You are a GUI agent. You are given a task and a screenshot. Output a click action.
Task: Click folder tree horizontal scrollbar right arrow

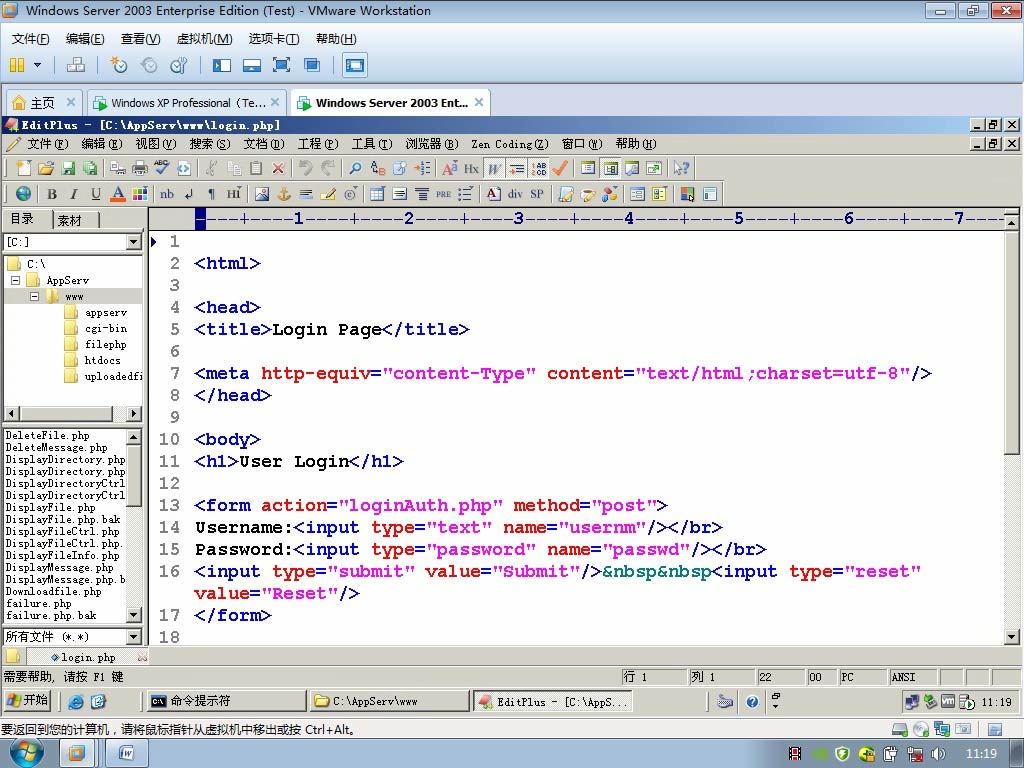(x=134, y=413)
